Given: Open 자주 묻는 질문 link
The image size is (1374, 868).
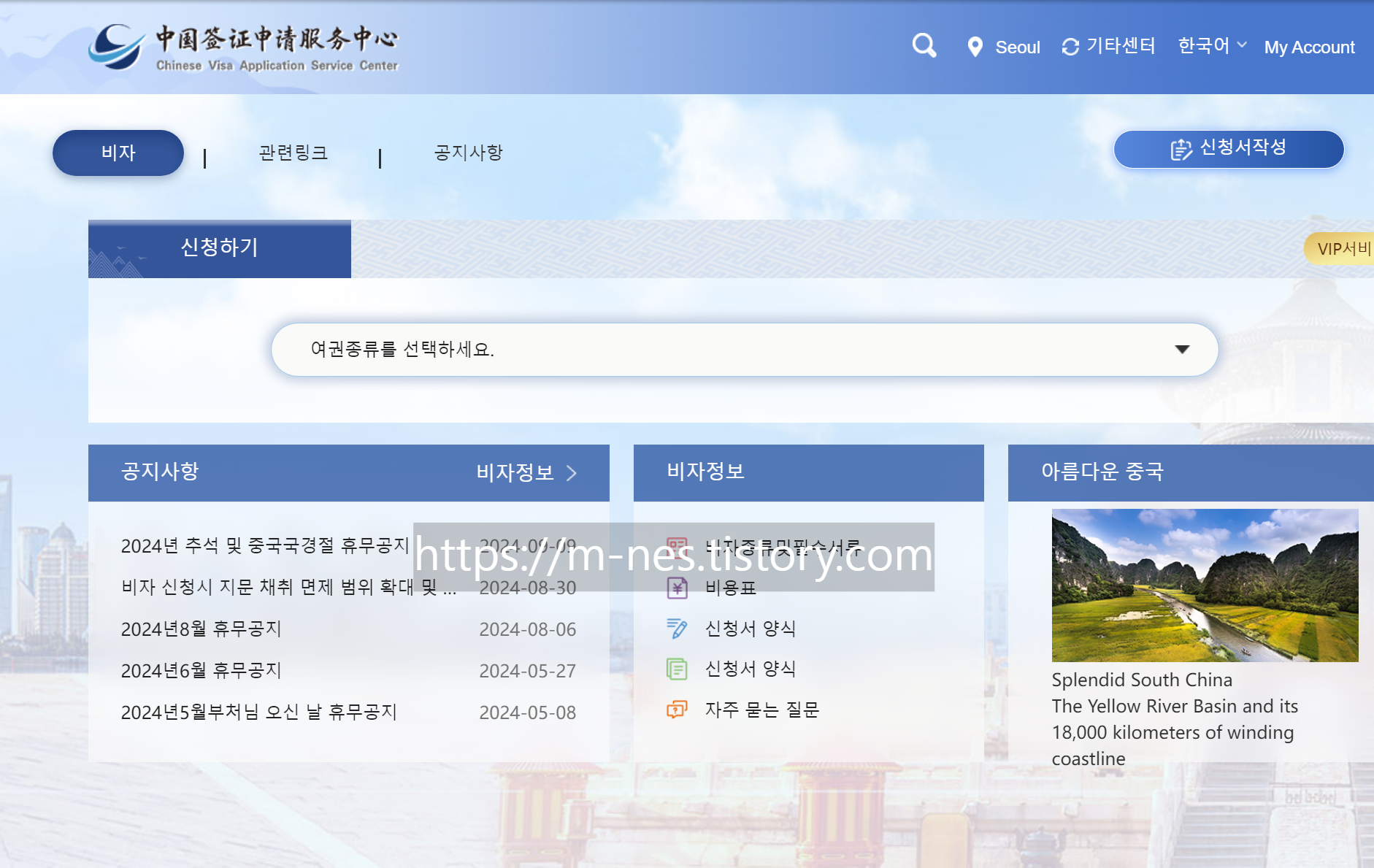Looking at the screenshot, I should [x=762, y=710].
